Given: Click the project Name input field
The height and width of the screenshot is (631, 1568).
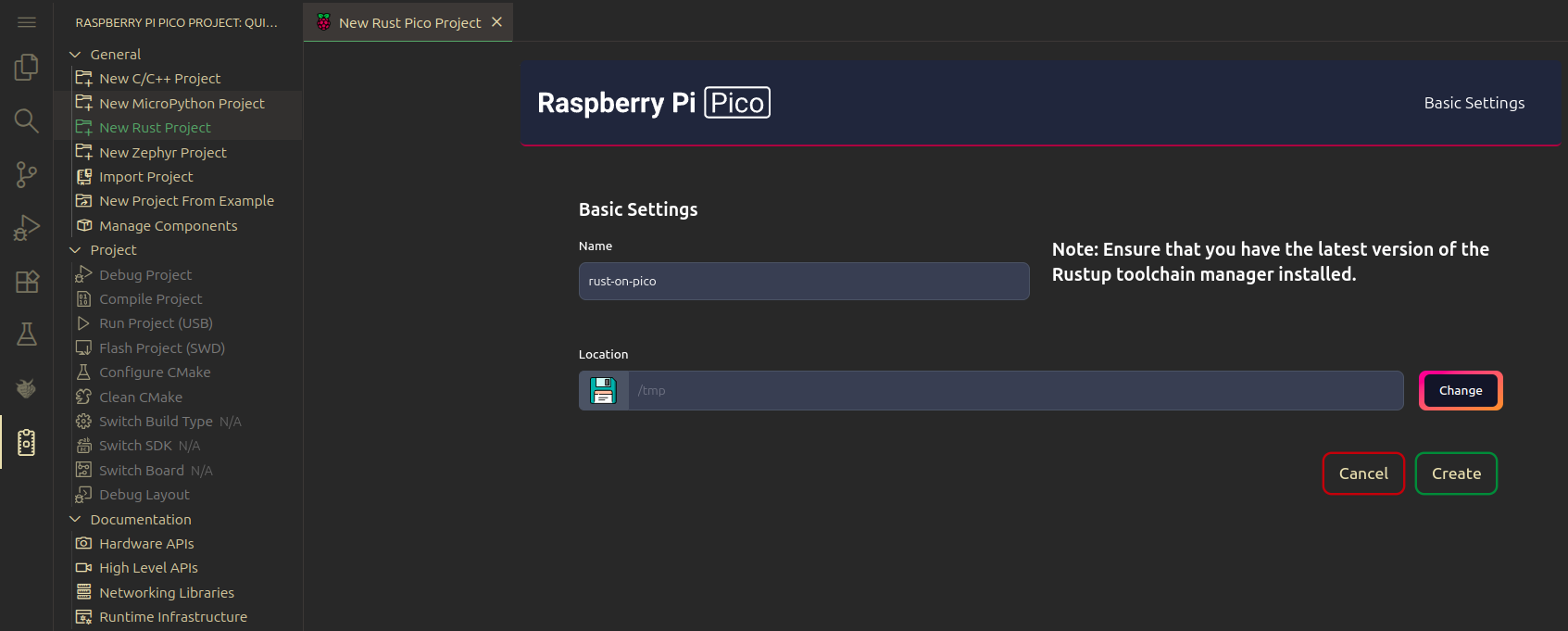Looking at the screenshot, I should [803, 282].
